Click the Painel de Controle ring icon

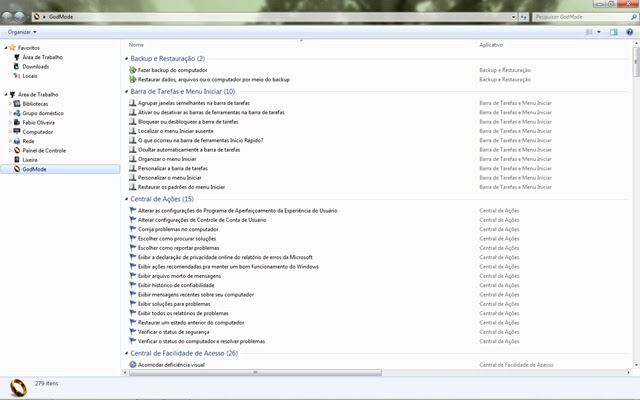pos(17,150)
